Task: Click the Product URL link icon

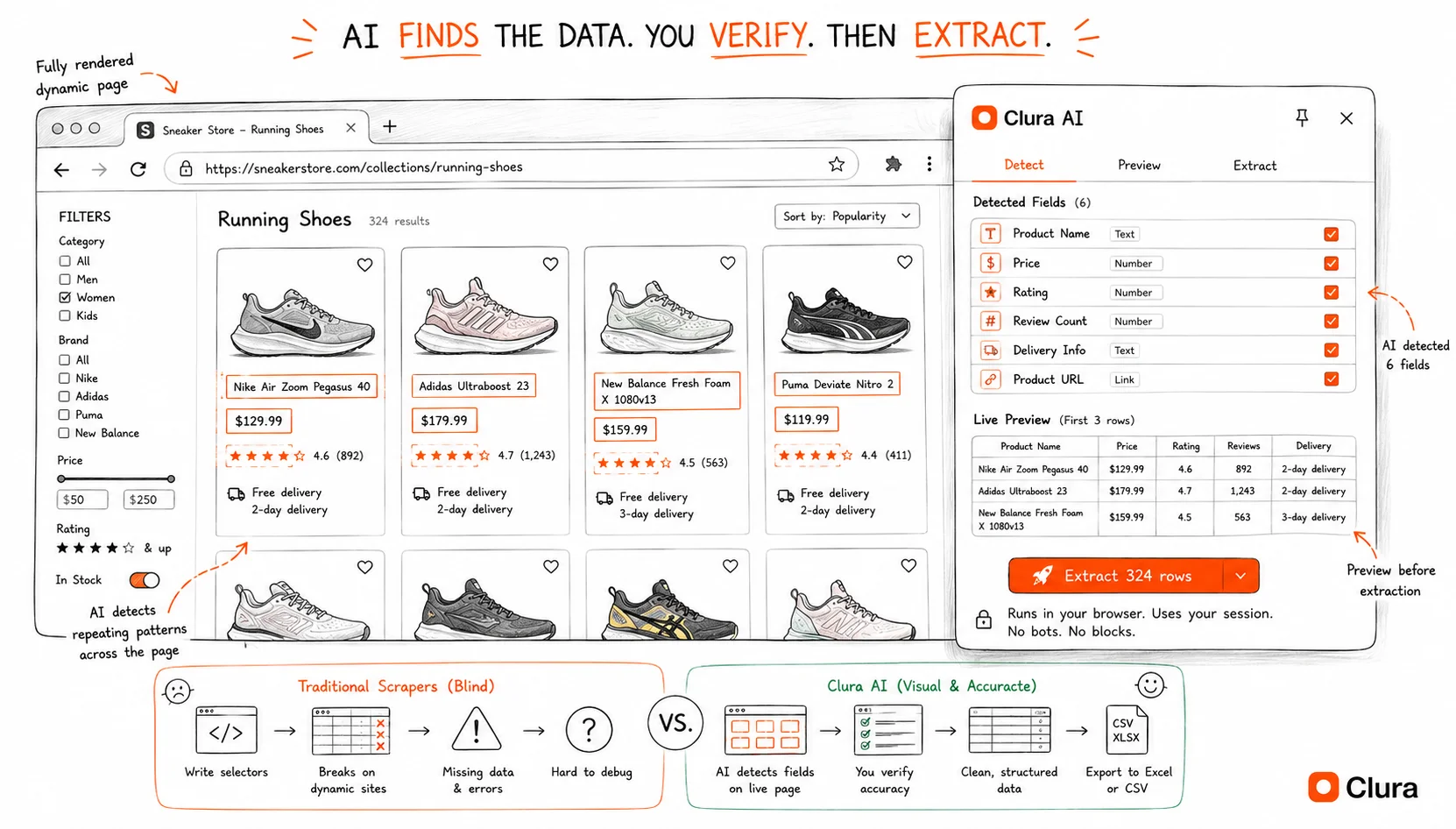Action: (x=990, y=379)
